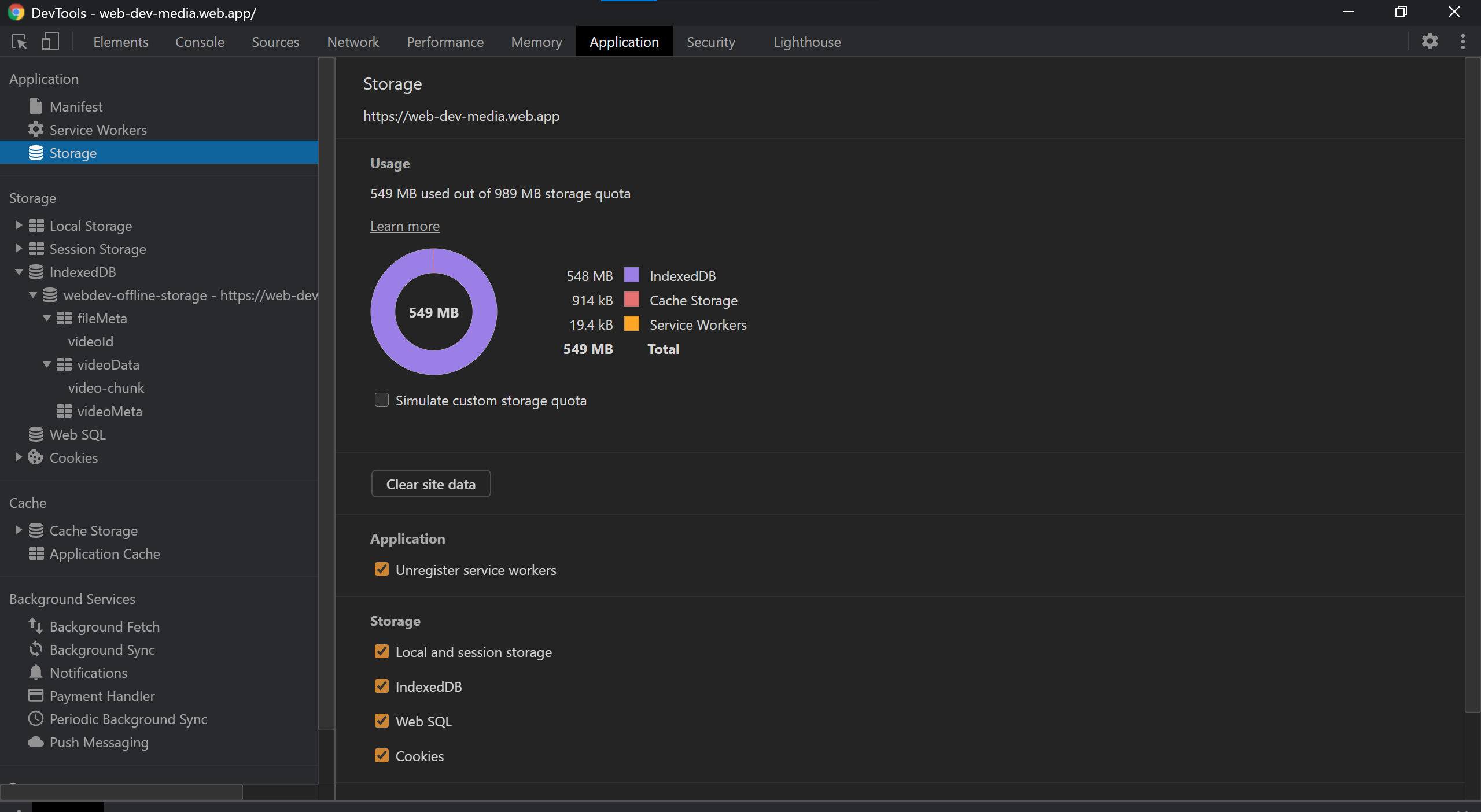1481x812 pixels.
Task: Disable the Cookies storage checkbox
Action: coord(381,756)
